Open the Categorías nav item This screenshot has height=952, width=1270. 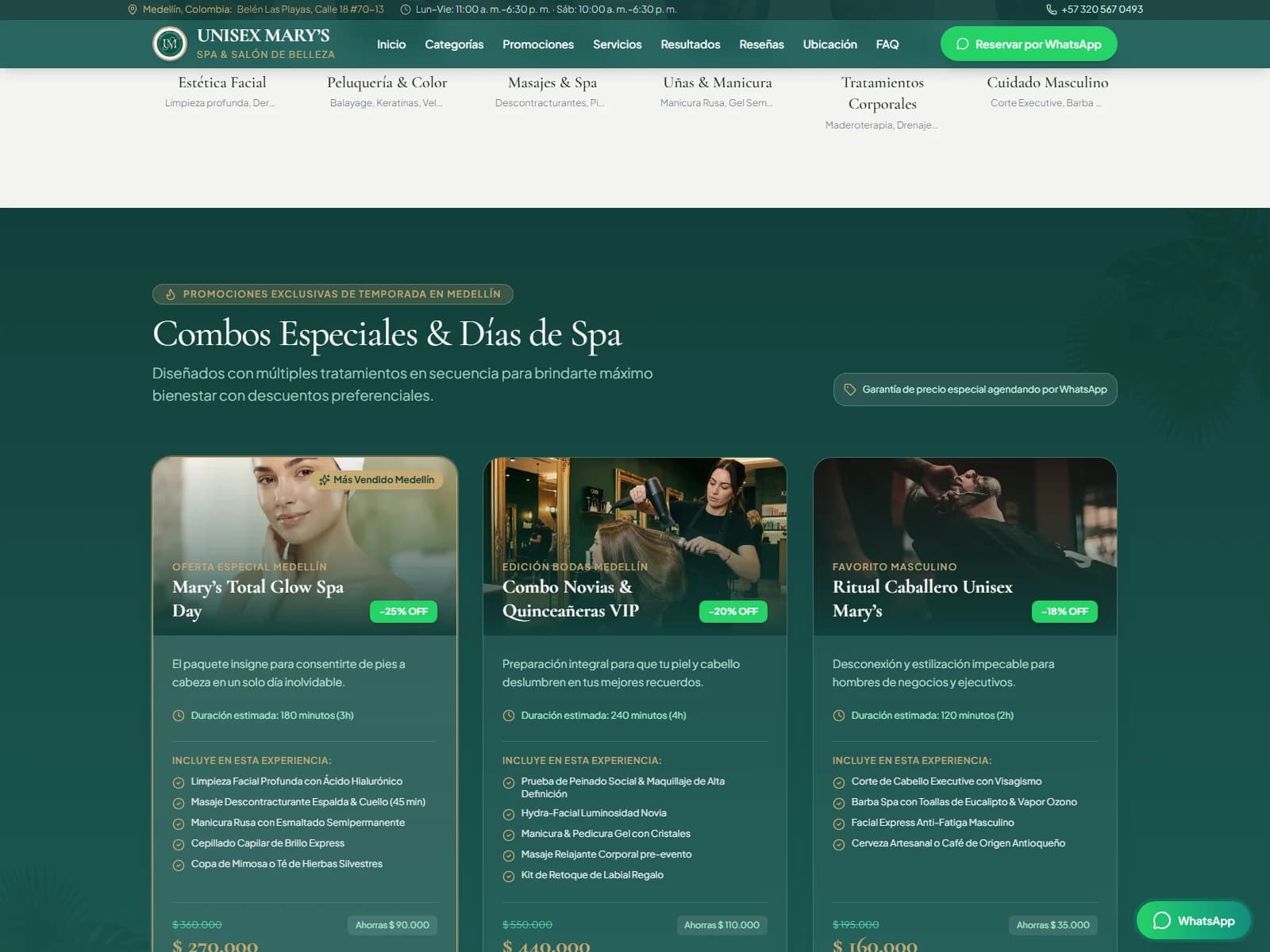point(454,44)
